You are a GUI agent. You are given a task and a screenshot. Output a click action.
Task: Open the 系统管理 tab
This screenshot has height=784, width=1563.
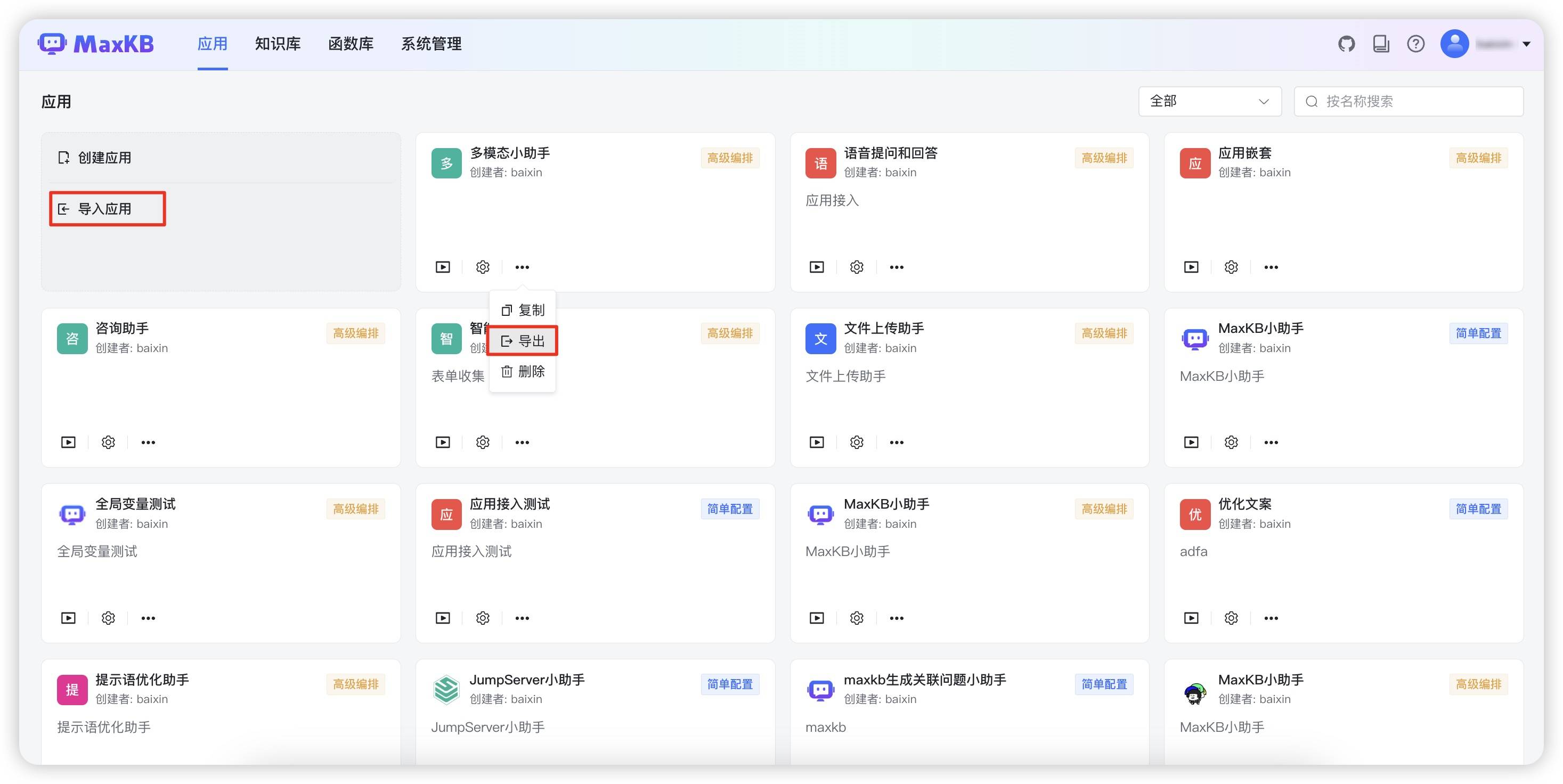tap(431, 44)
